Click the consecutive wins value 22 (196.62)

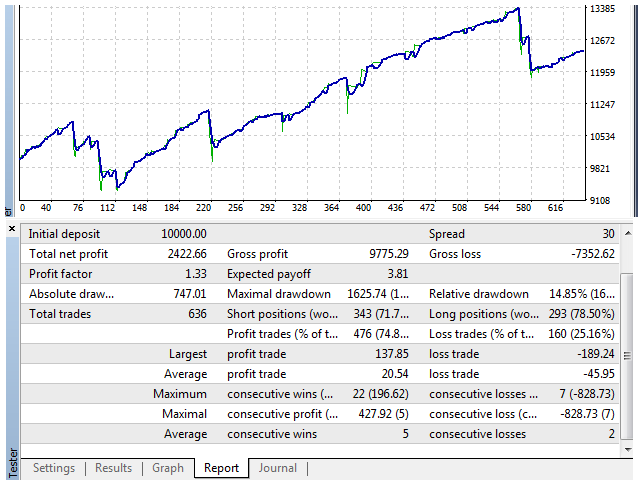click(x=380, y=394)
